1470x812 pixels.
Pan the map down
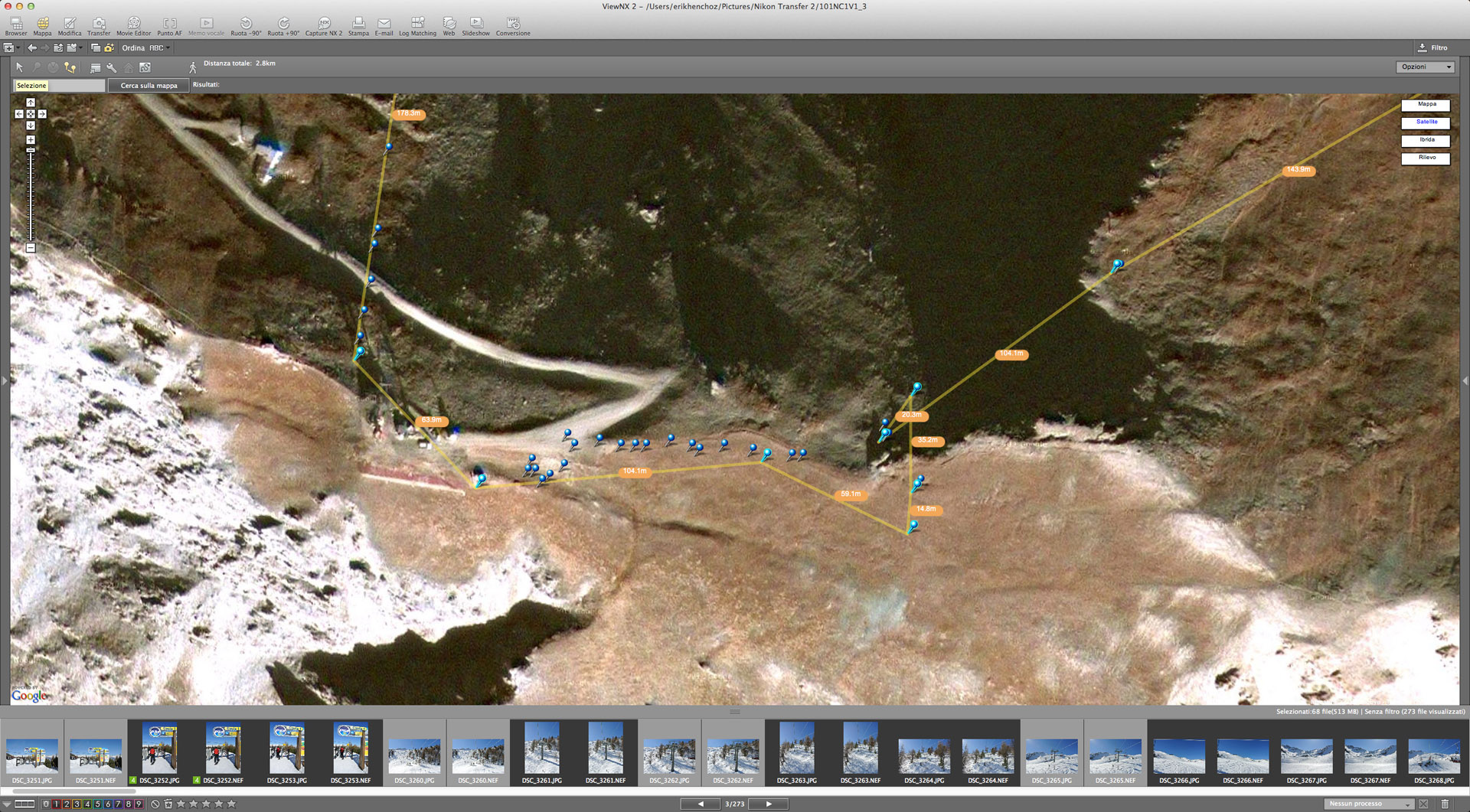31,126
